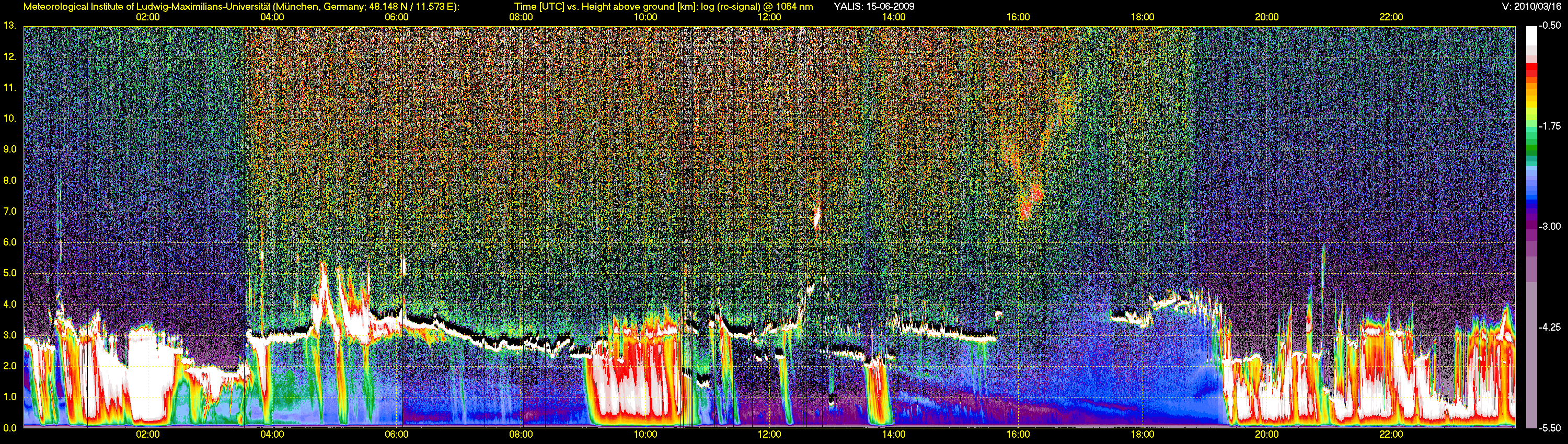
Task: Select the 5.0 km height label
Action: tap(10, 273)
